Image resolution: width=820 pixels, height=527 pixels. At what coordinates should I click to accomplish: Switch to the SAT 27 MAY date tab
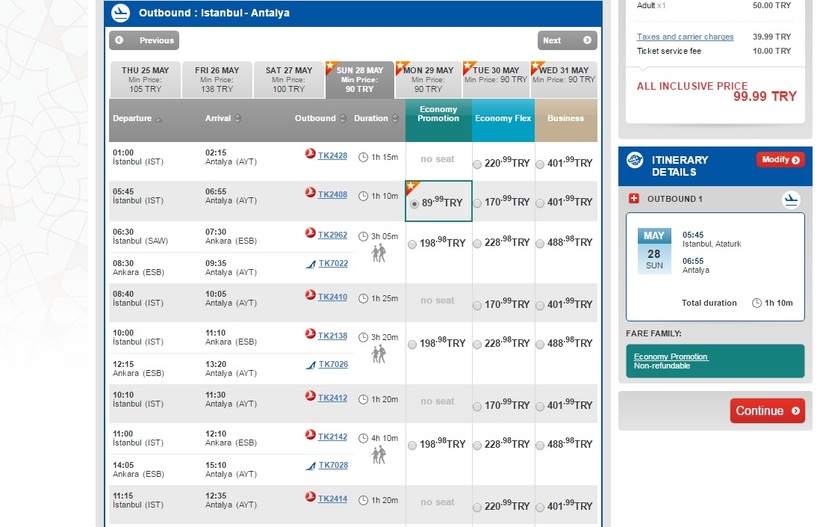[289, 79]
